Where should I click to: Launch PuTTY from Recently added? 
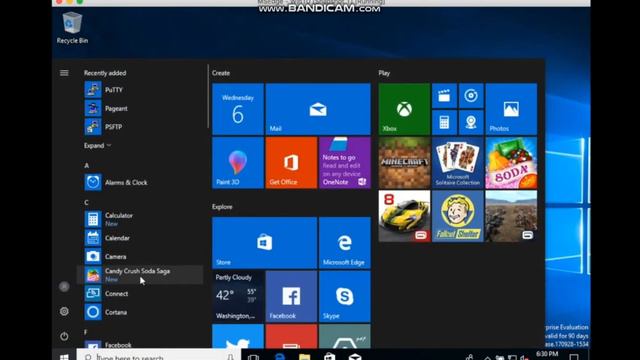(x=141, y=90)
